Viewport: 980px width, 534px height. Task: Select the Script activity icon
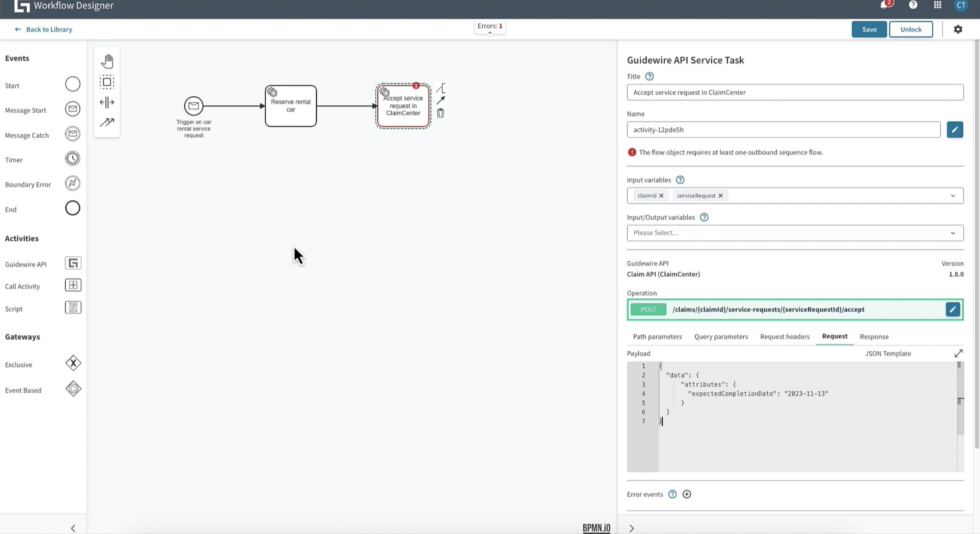coord(73,308)
